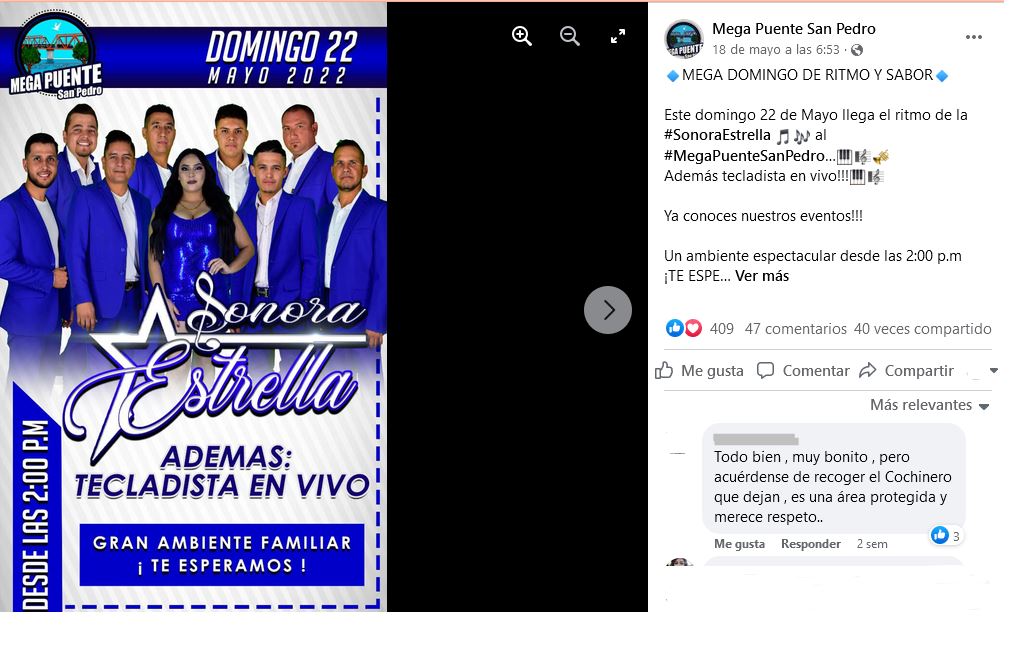
Task: Zoom out of the photo
Action: pos(570,36)
